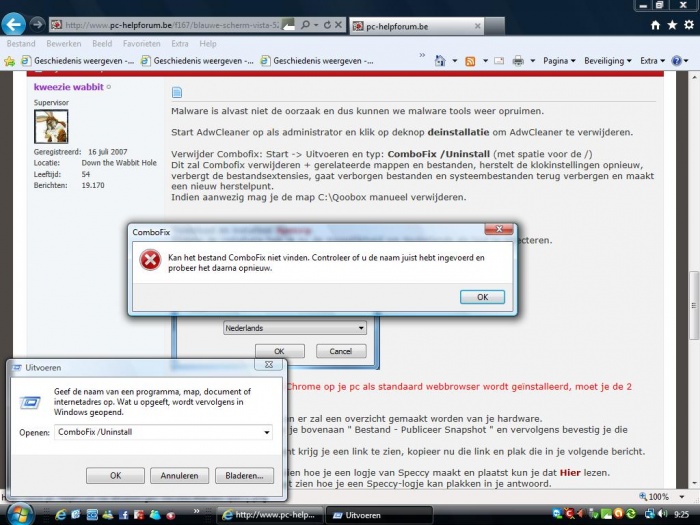The image size is (700, 525).
Task: Launch Internet Explorer from quick launch
Action: [x=60, y=515]
